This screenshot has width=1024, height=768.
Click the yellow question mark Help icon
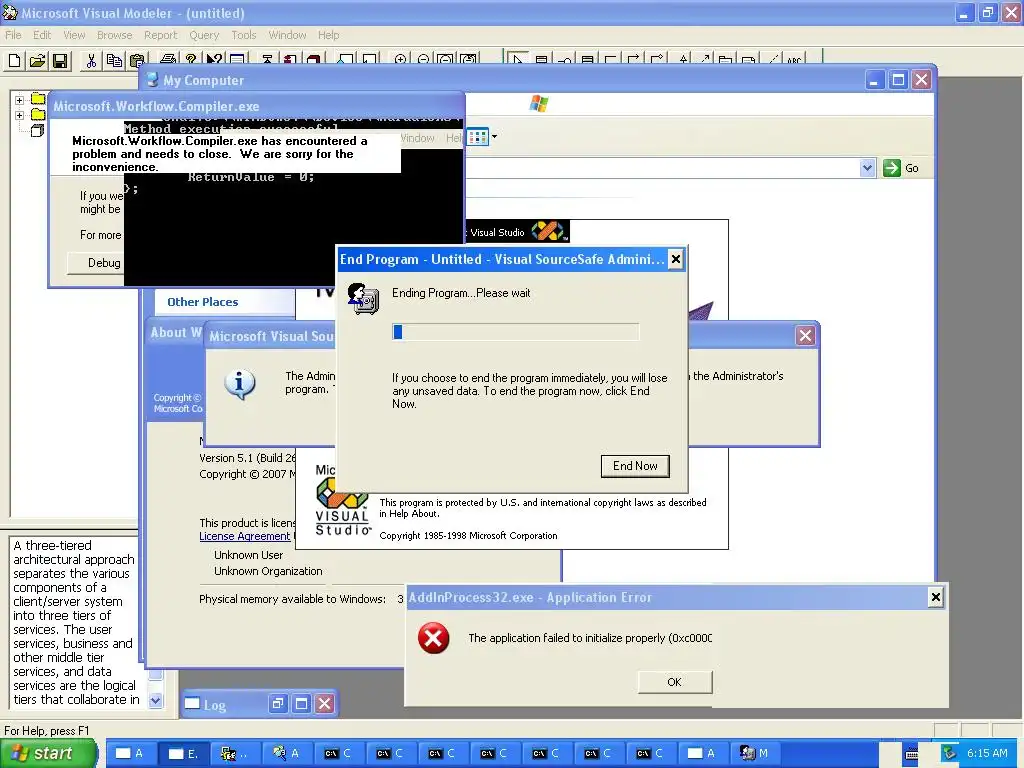pos(191,59)
